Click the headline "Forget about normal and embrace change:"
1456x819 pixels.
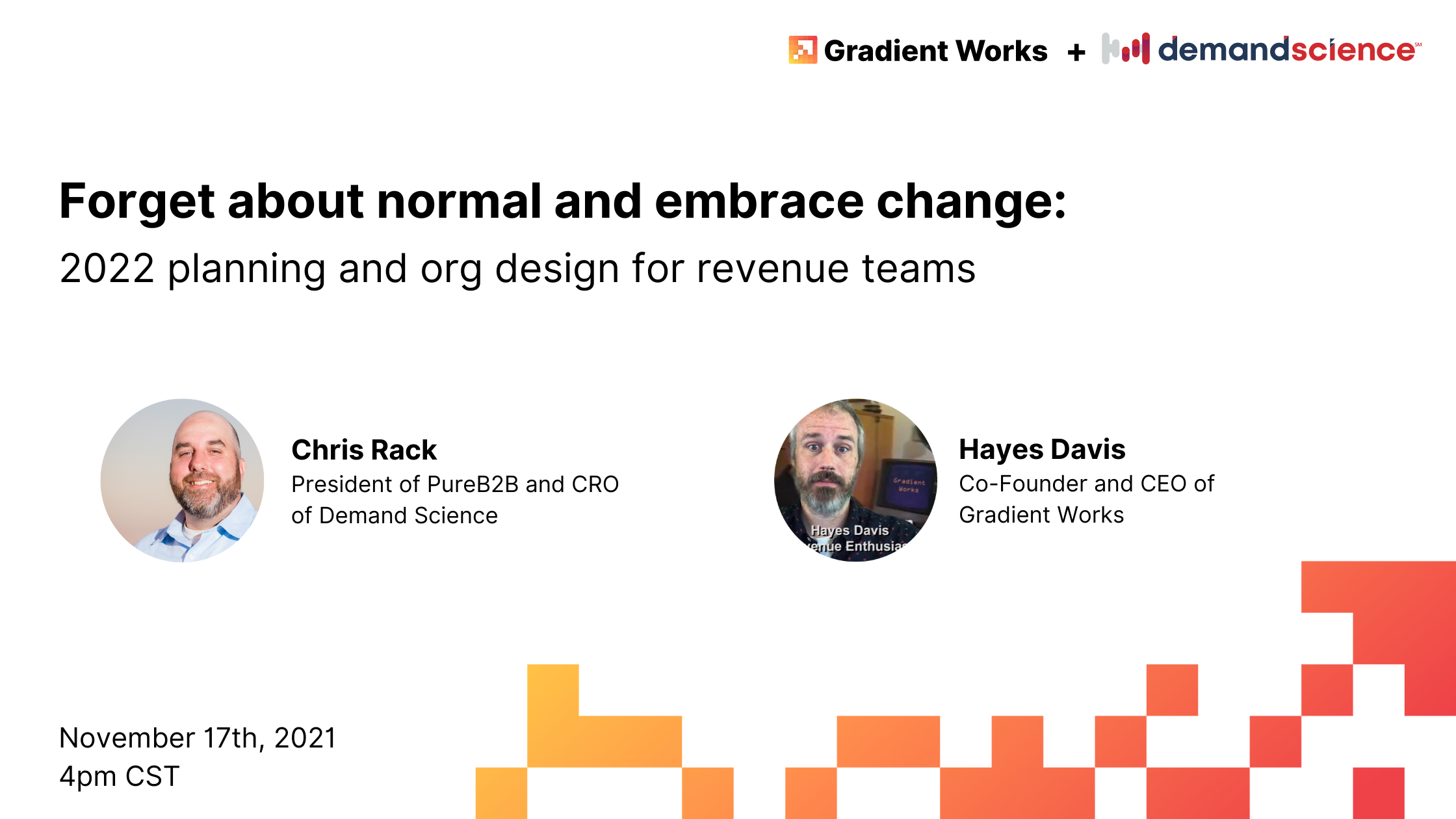[563, 202]
